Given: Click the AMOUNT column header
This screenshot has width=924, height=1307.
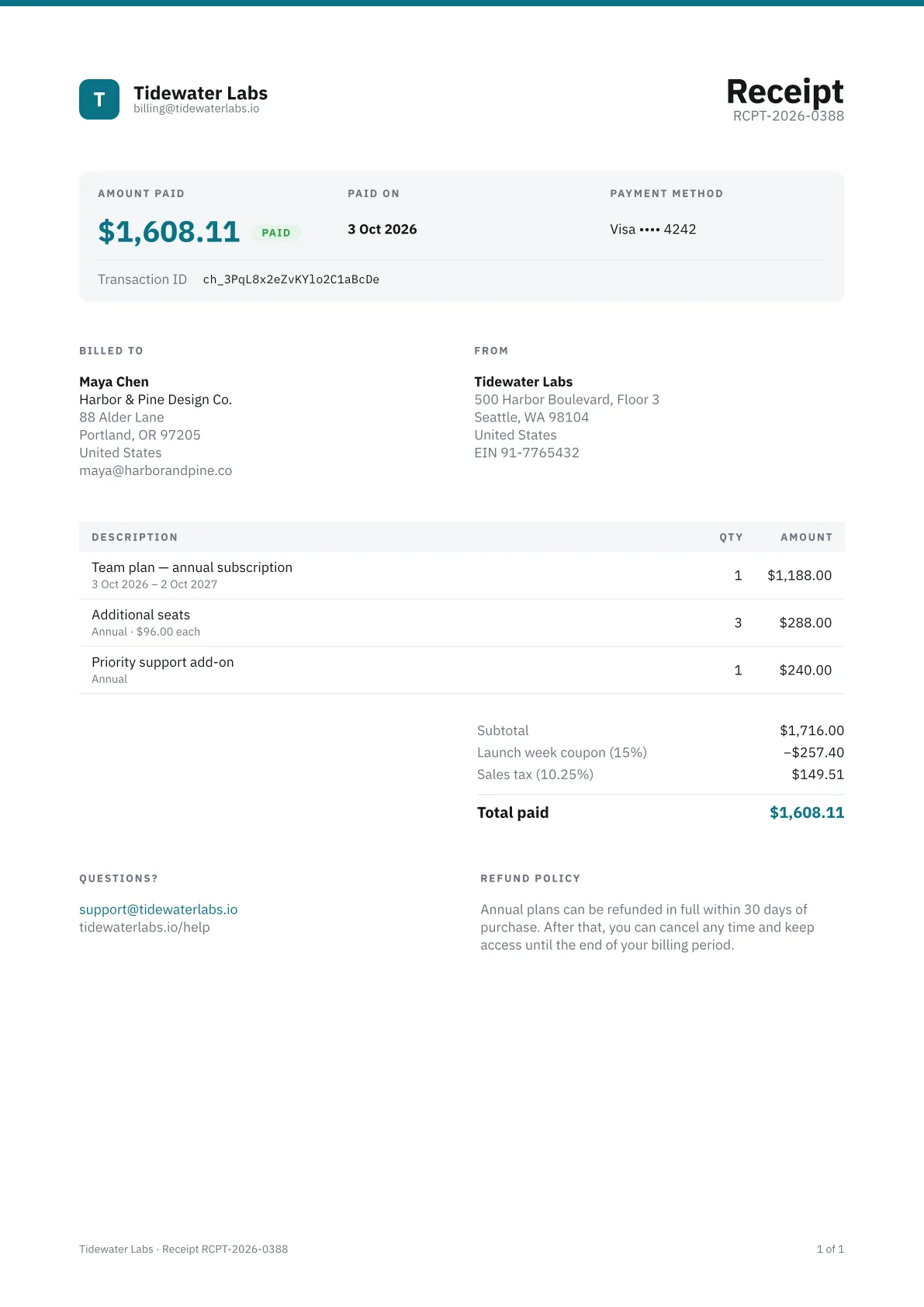Looking at the screenshot, I should click(x=806, y=537).
